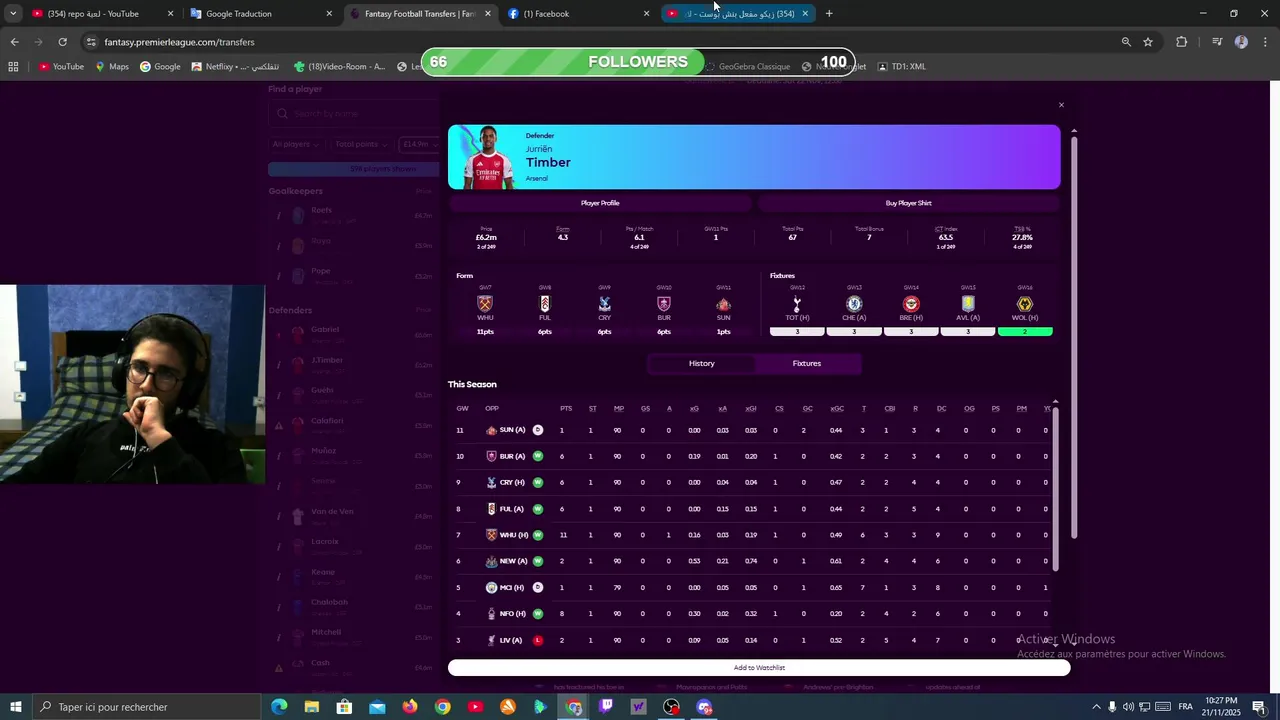Open the Chrome three-dot menu
Viewport: 1280px width, 720px height.
(x=1265, y=42)
